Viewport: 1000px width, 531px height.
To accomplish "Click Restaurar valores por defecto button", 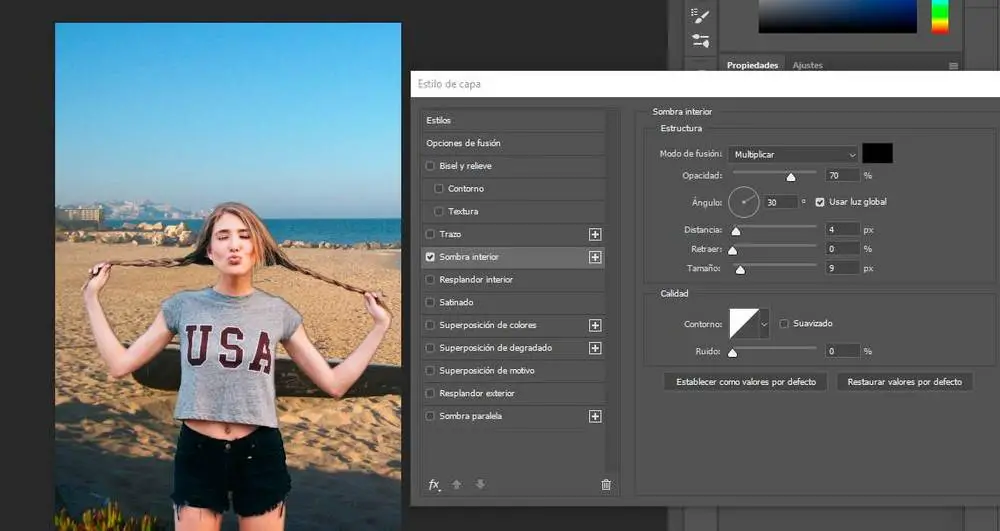I will pyautogui.click(x=904, y=382).
